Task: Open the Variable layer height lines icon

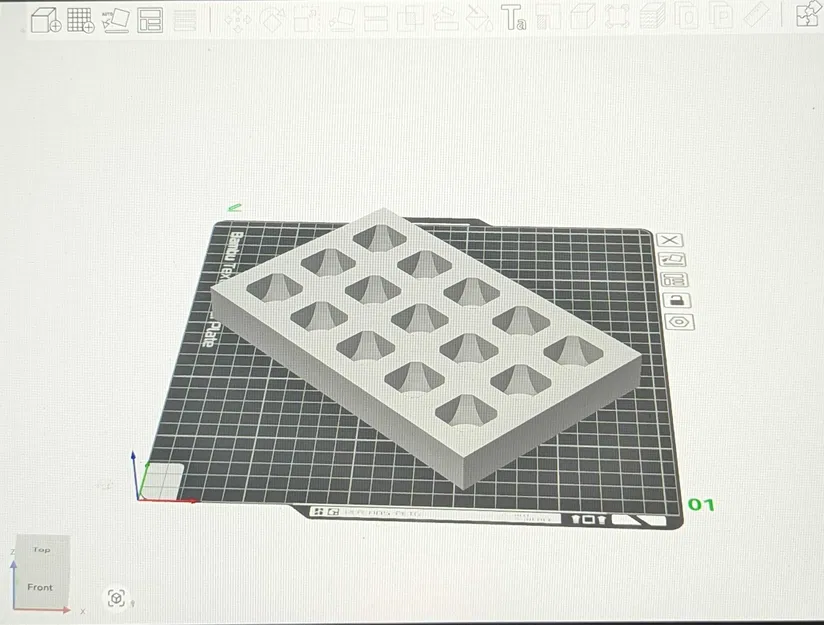Action: (185, 20)
